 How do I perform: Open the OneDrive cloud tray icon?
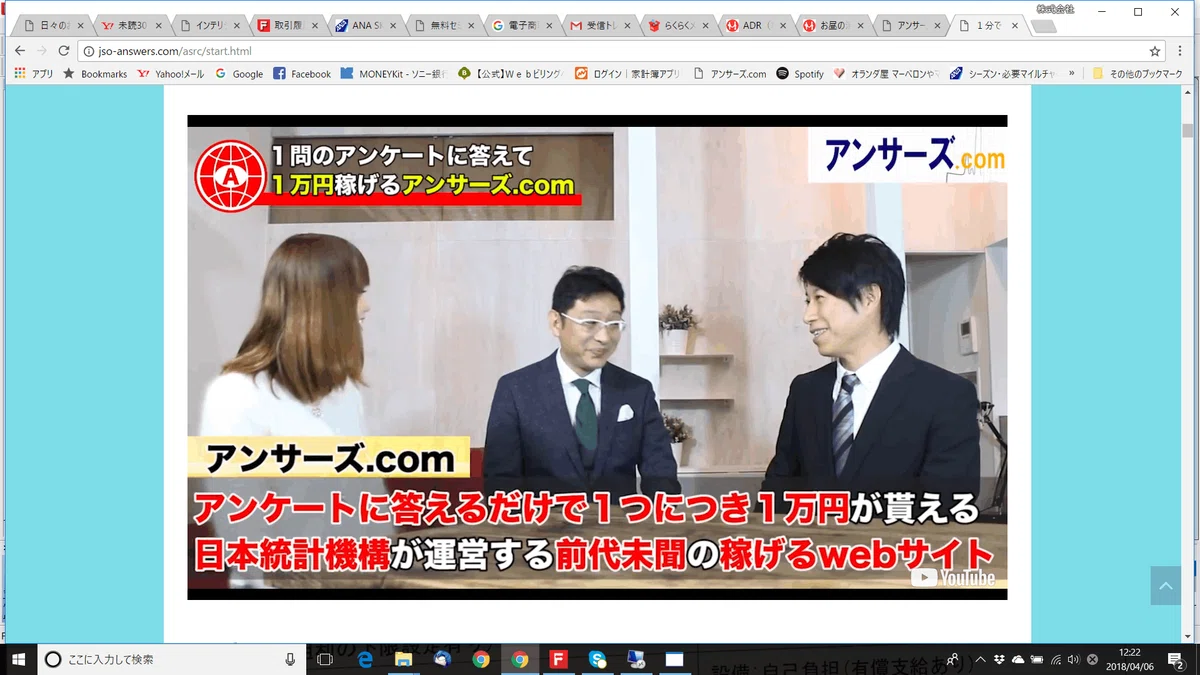[x=1018, y=659]
